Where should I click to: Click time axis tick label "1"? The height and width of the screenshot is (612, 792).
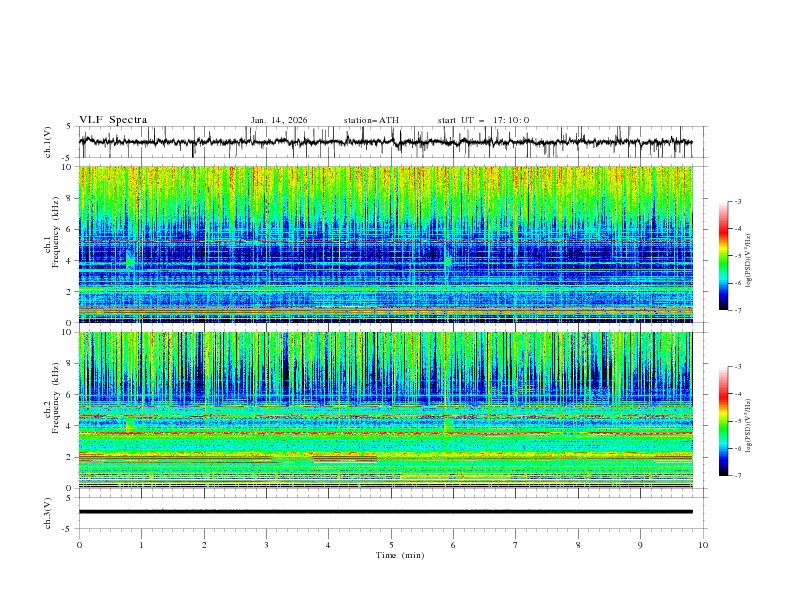(141, 545)
